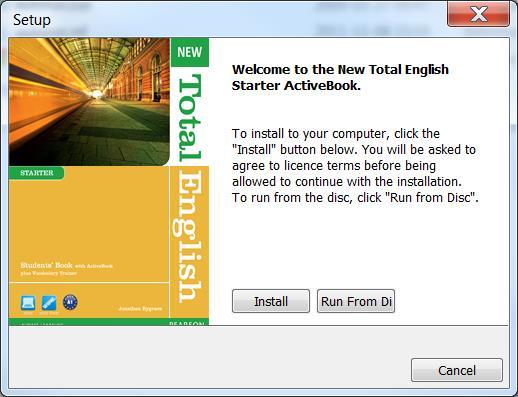Image resolution: width=518 pixels, height=397 pixels.
Task: Click the Install button
Action: coord(271,301)
